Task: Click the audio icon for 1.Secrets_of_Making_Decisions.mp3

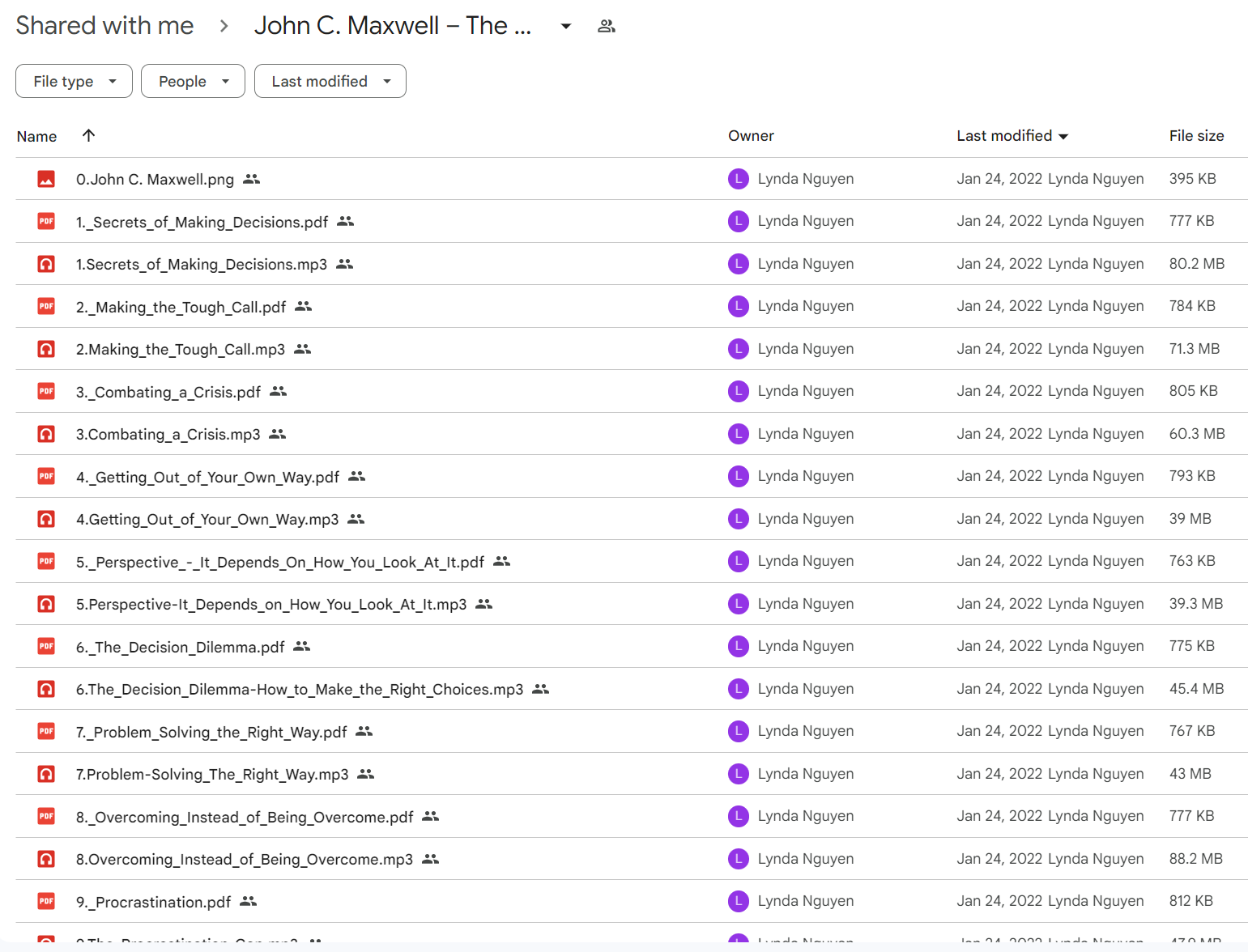Action: pos(46,264)
